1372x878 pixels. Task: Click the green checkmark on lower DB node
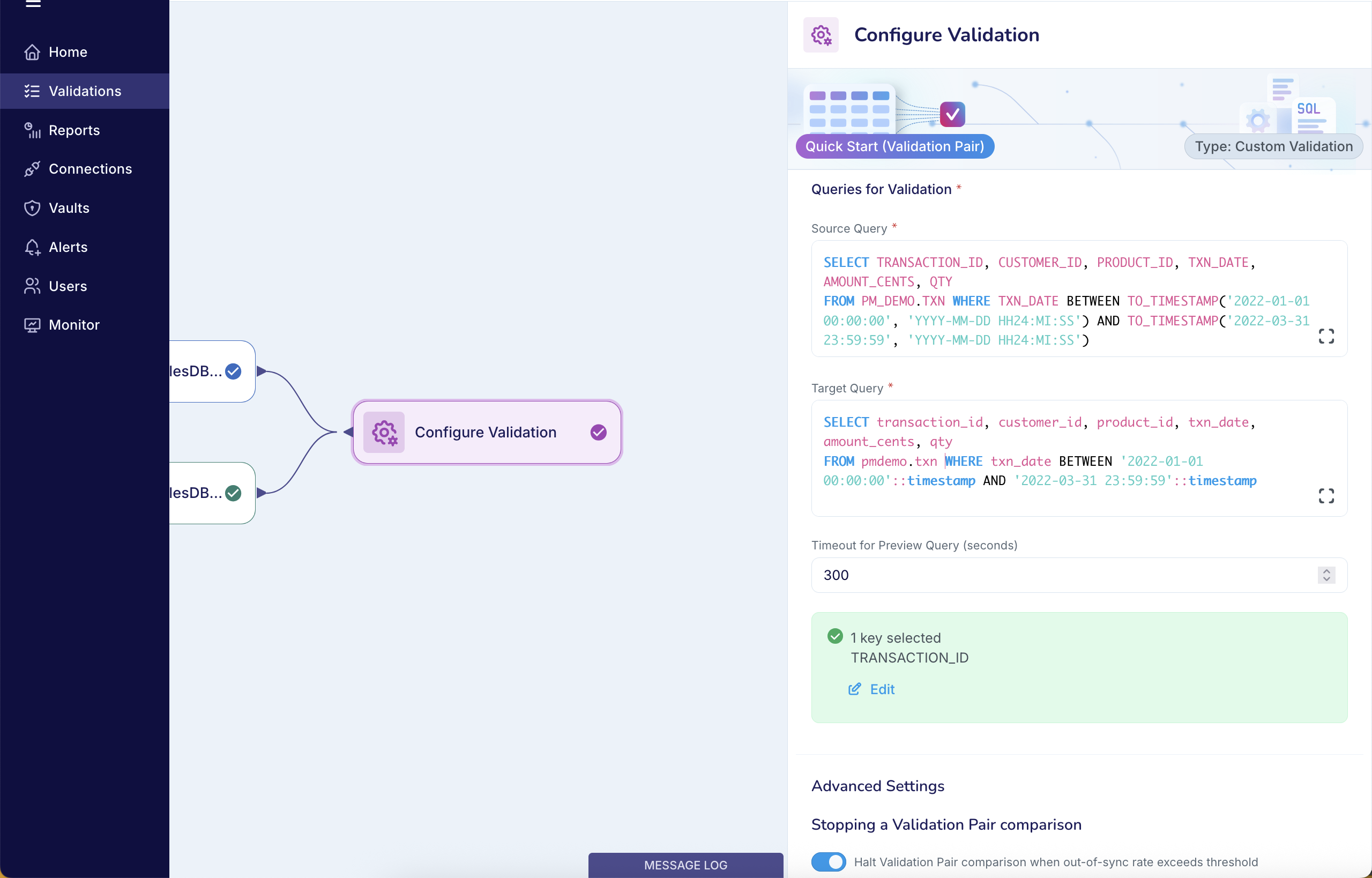233,493
